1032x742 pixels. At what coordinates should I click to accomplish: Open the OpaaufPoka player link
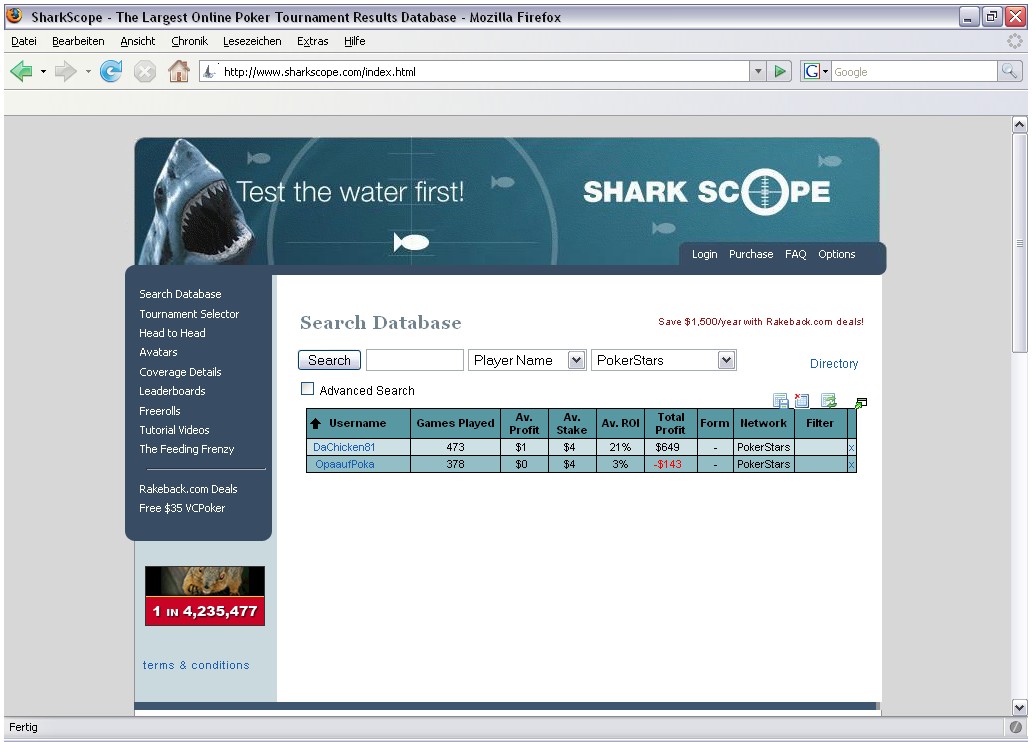tap(345, 464)
